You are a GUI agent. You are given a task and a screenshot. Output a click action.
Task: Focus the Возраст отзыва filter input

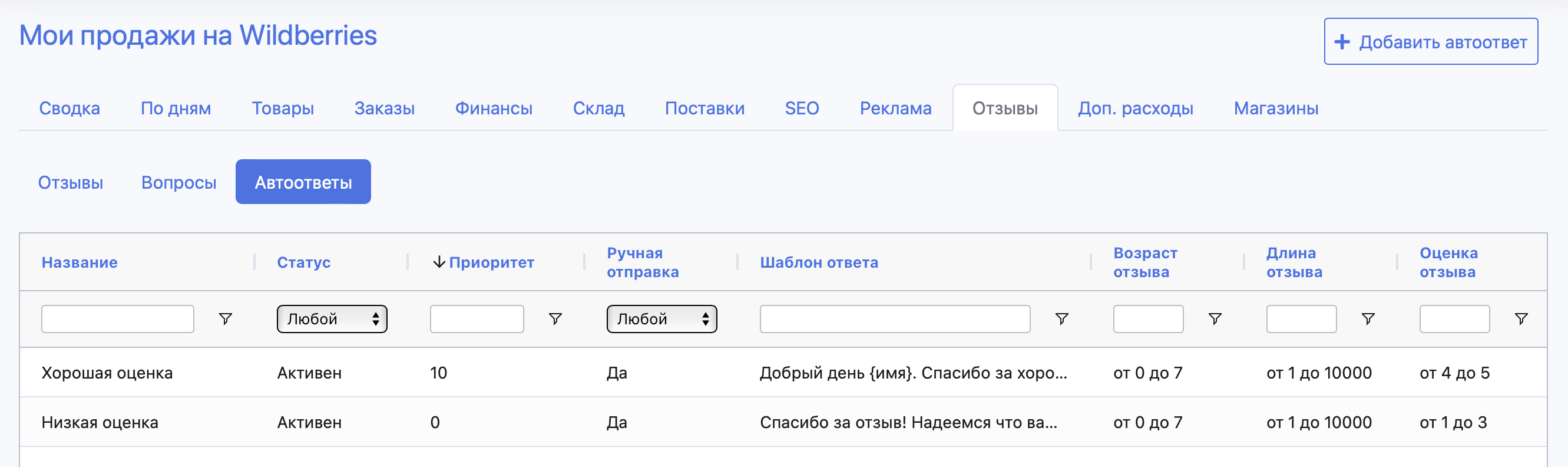tap(1148, 319)
